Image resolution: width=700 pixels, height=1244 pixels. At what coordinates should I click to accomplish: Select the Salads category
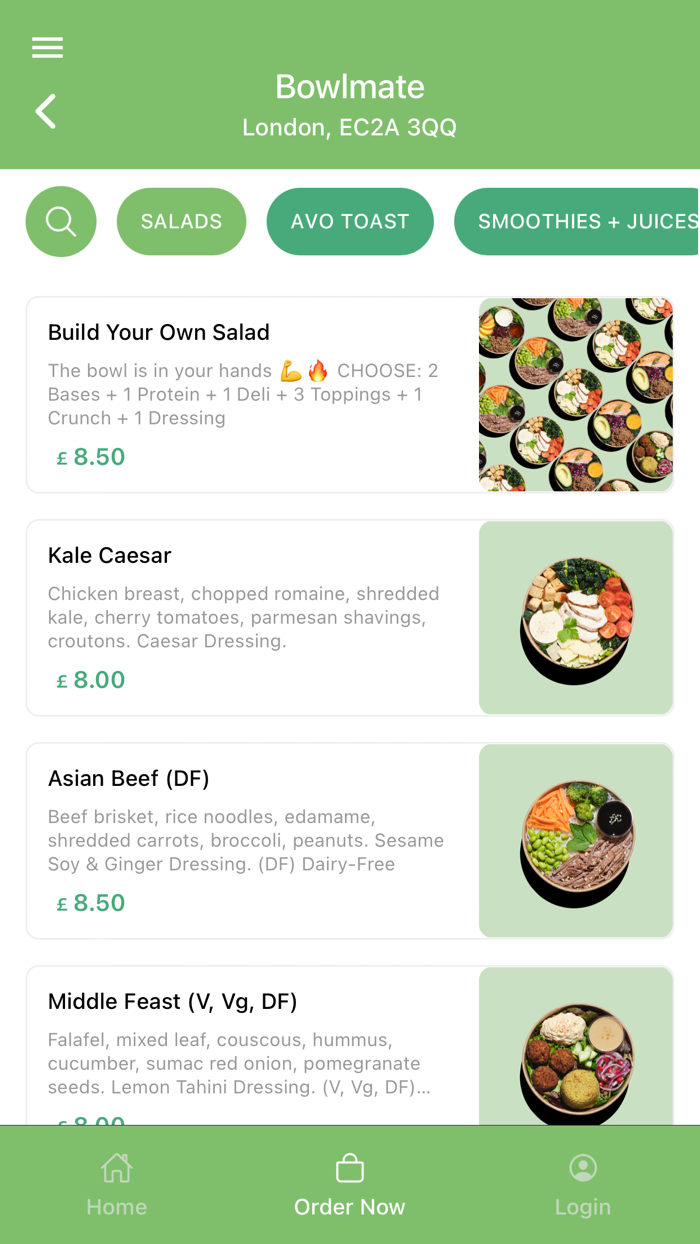tap(181, 221)
